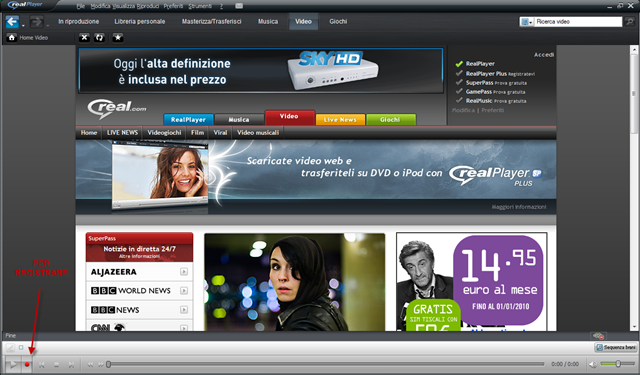640x375 pixels.
Task: Click the fast forward button
Action: coord(100,364)
